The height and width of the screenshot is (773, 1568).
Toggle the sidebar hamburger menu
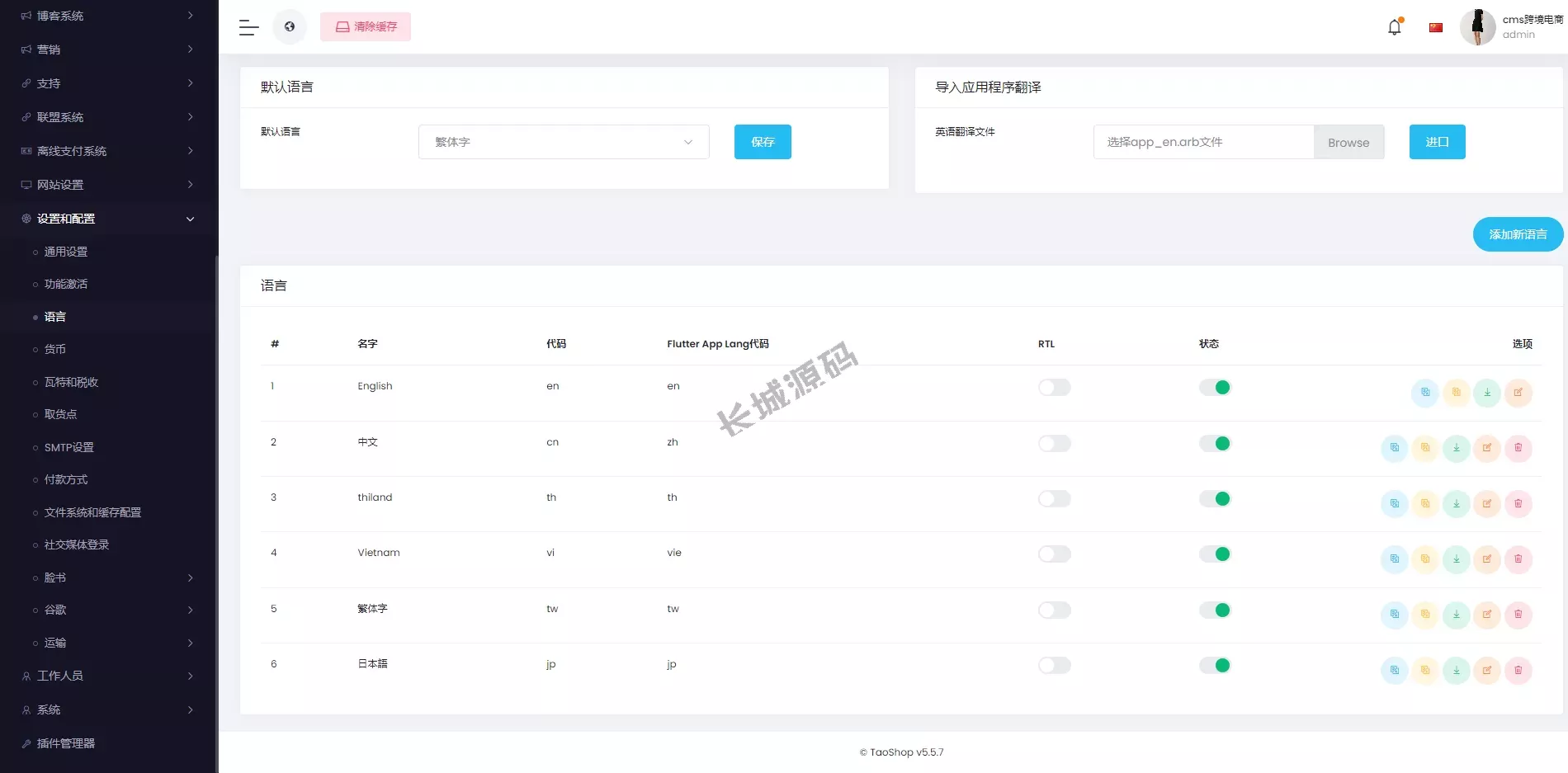249,27
